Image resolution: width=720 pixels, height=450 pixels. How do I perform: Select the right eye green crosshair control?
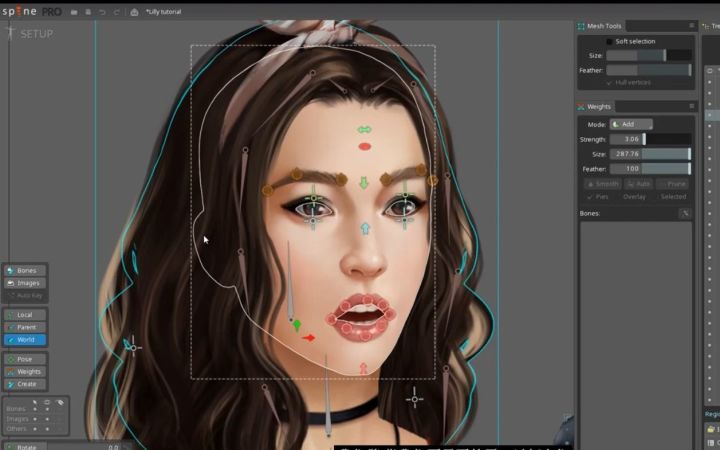[x=405, y=195]
